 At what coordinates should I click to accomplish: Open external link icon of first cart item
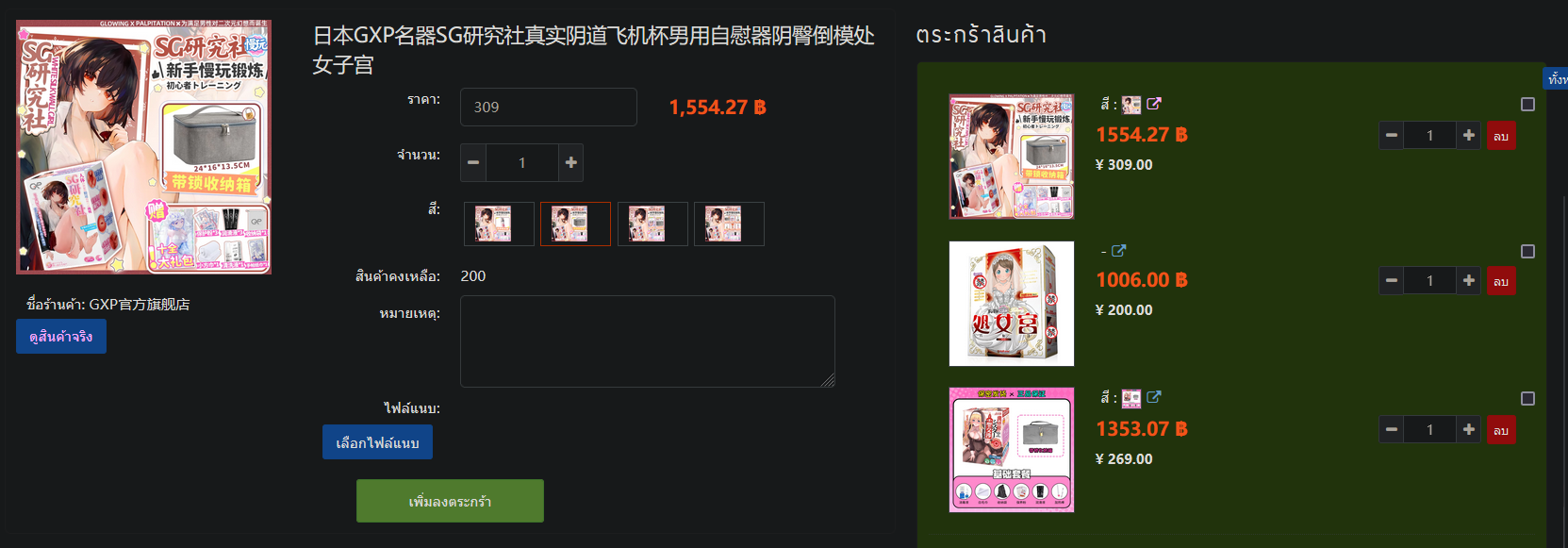pyautogui.click(x=1154, y=104)
